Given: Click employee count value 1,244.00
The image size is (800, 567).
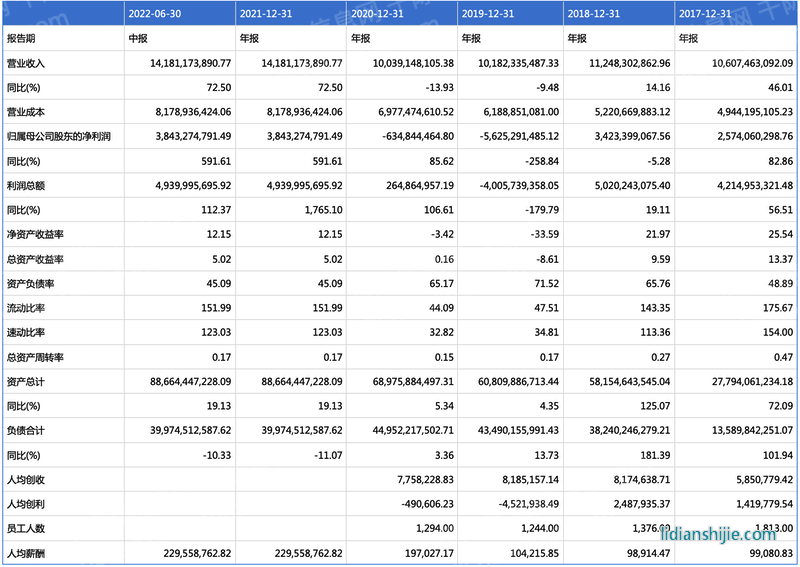Looking at the screenshot, I should 540,528.
